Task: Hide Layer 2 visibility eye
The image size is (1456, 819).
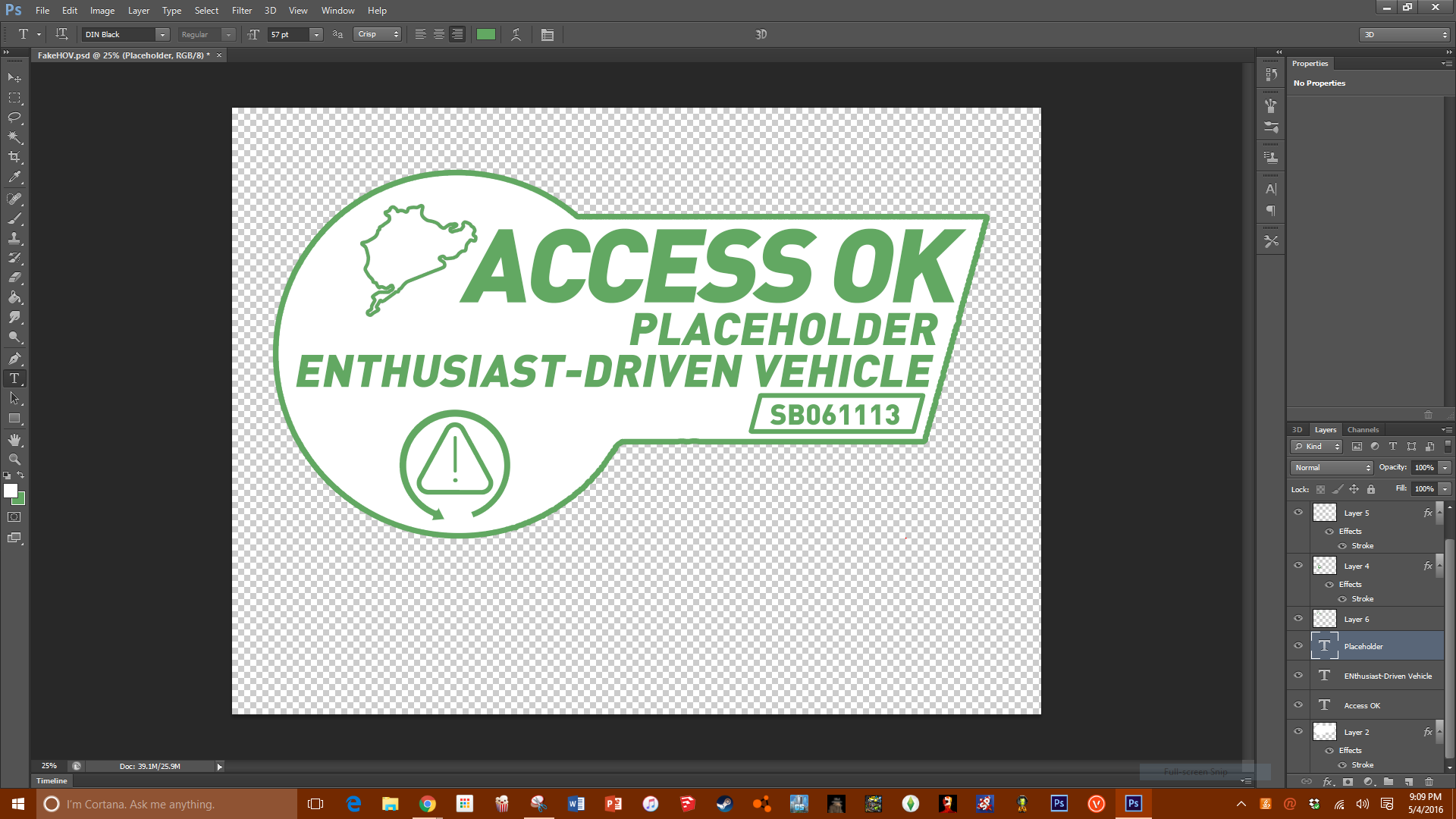Action: pyautogui.click(x=1298, y=732)
